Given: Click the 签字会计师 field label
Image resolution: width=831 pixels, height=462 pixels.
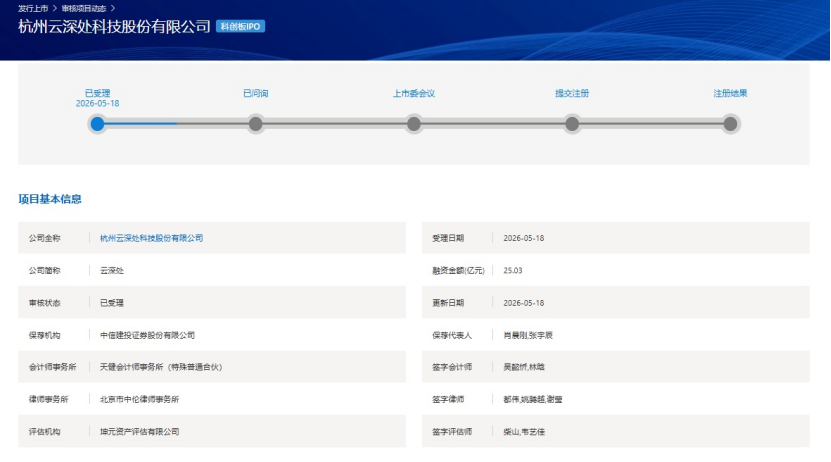Looking at the screenshot, I should 452,367.
